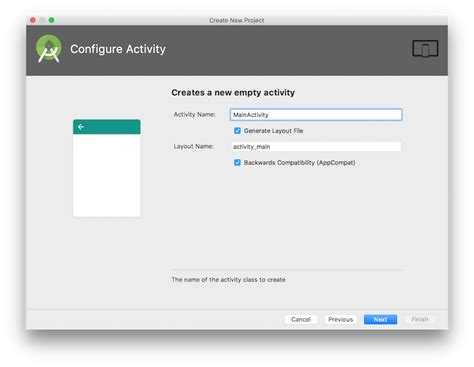Click the device form factor icon in header
The image size is (474, 367).
[425, 49]
